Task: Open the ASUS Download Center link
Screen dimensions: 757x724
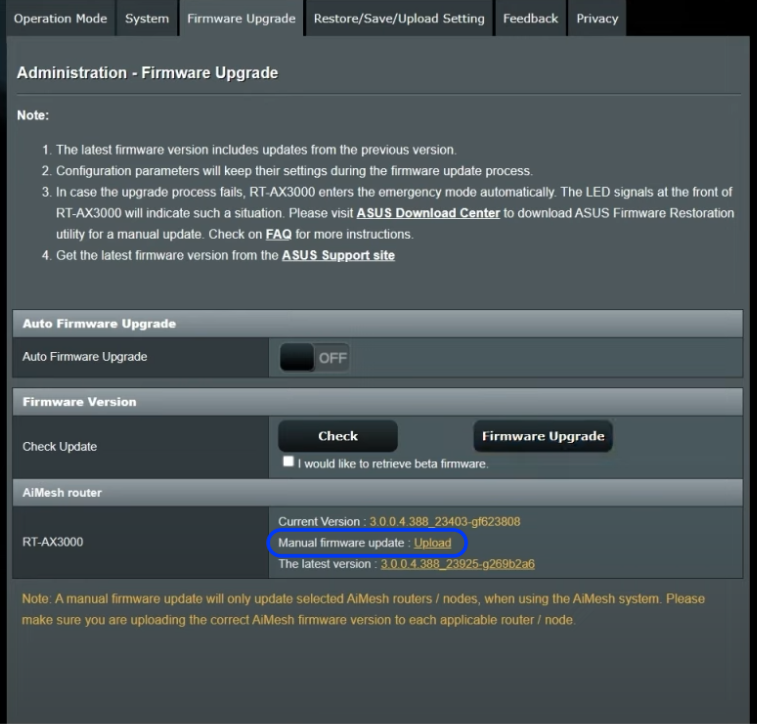Action: [x=428, y=213]
